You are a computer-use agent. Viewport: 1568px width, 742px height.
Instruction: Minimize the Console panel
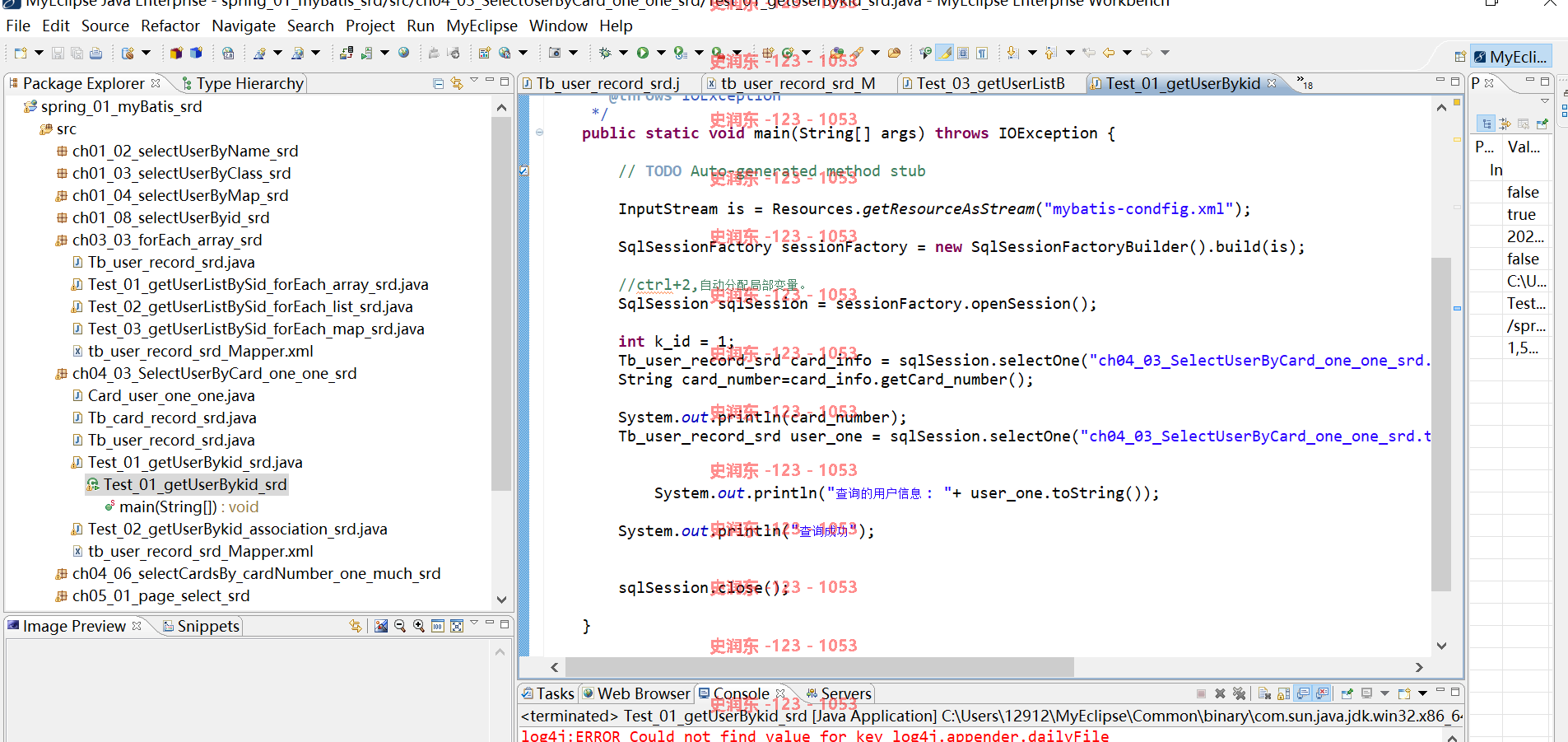pos(1440,691)
